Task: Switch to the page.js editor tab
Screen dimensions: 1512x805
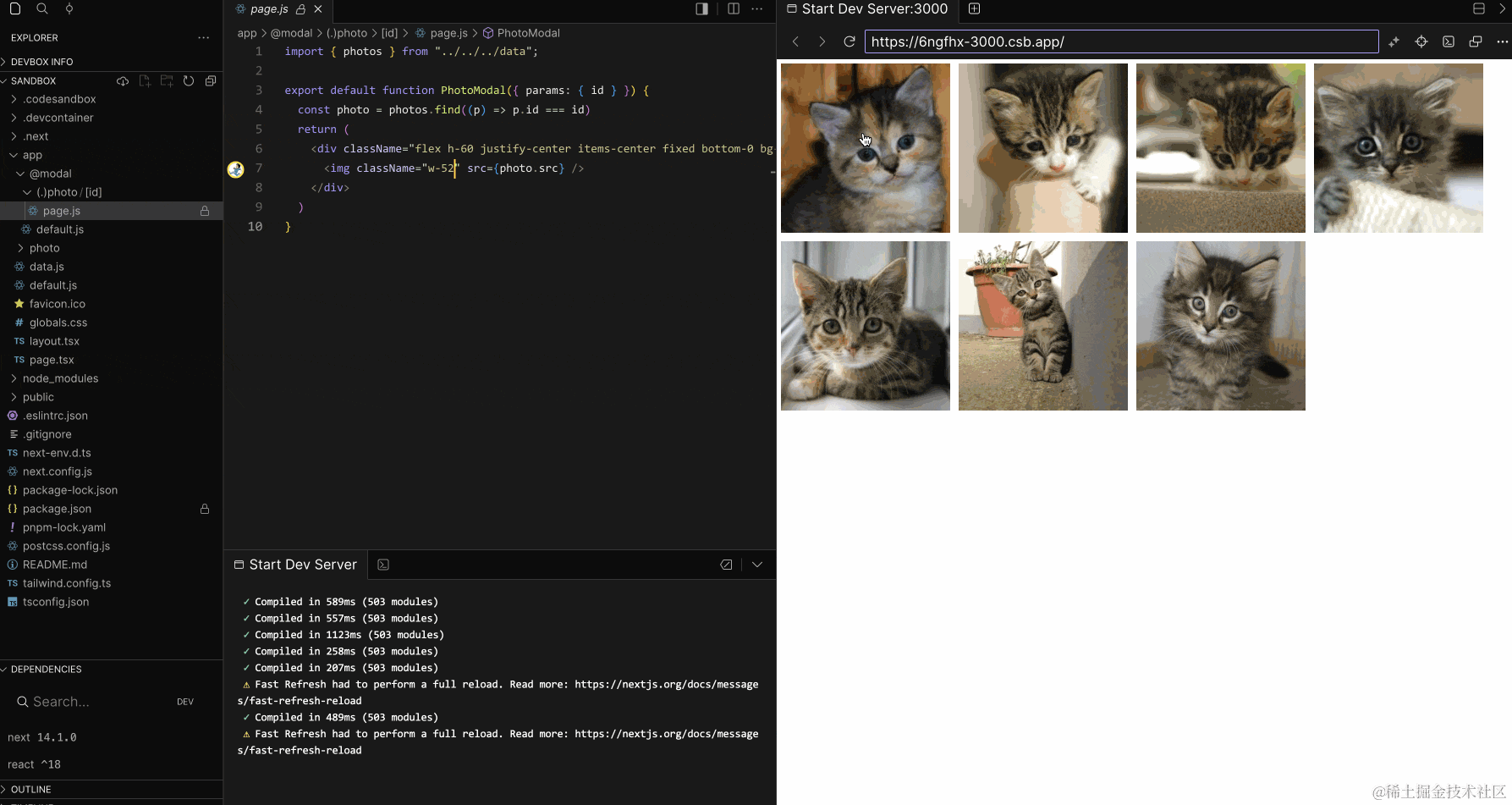Action: click(x=269, y=9)
